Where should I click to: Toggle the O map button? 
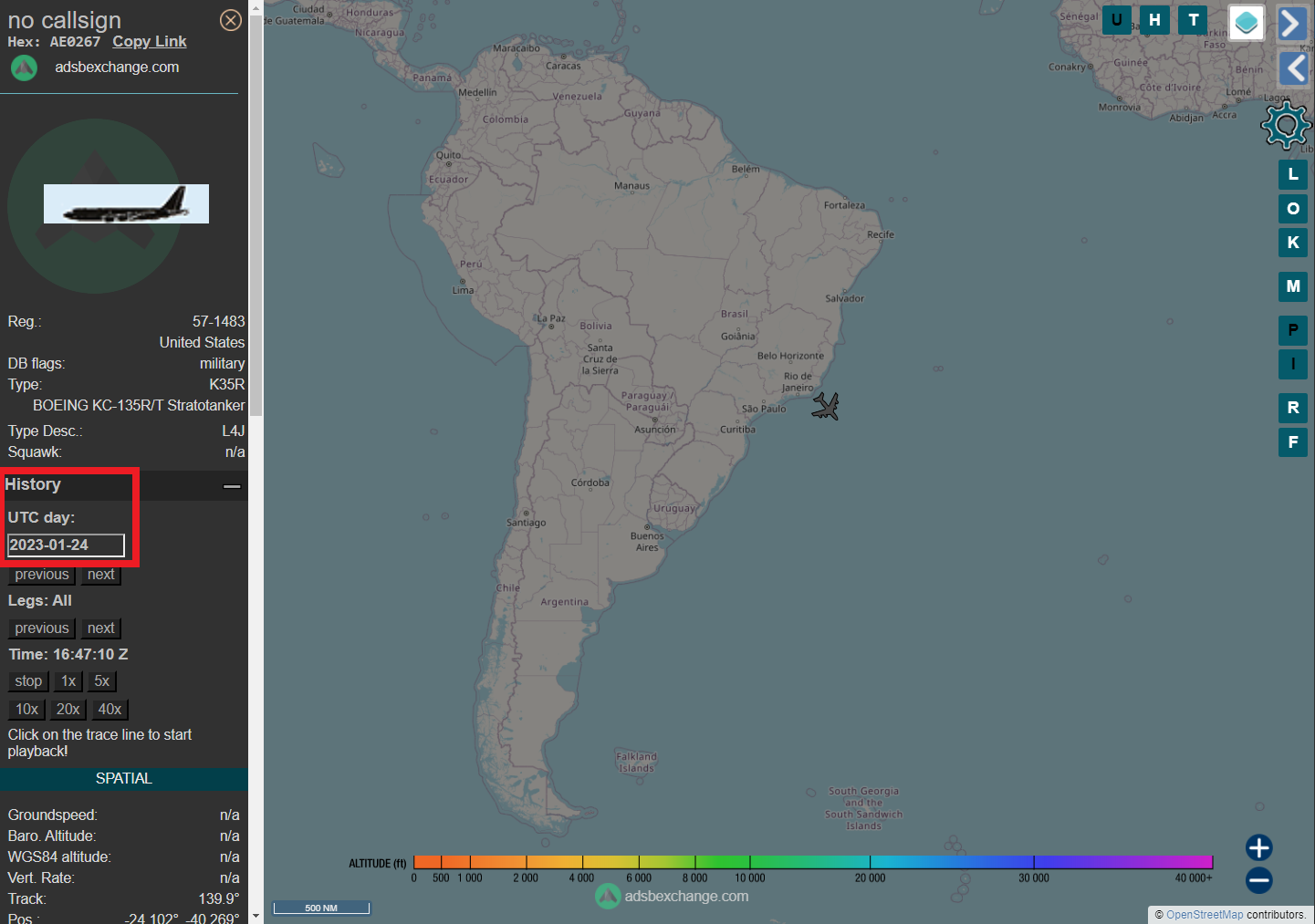[1293, 209]
